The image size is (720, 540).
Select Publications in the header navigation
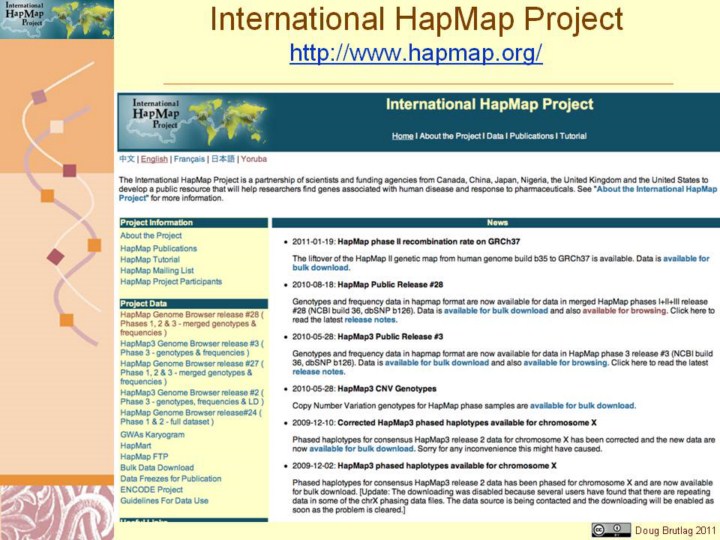coord(531,136)
